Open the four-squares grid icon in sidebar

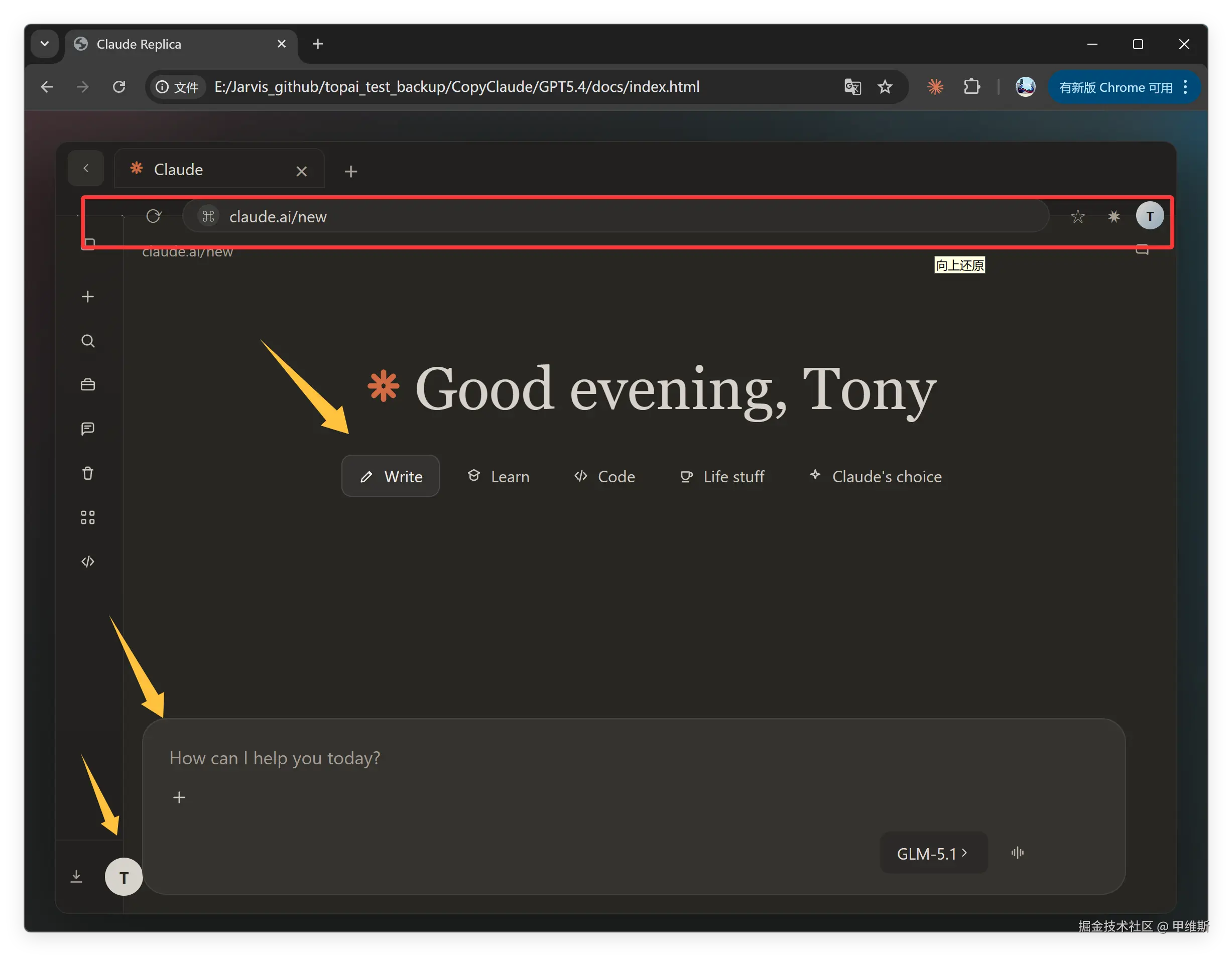point(87,517)
